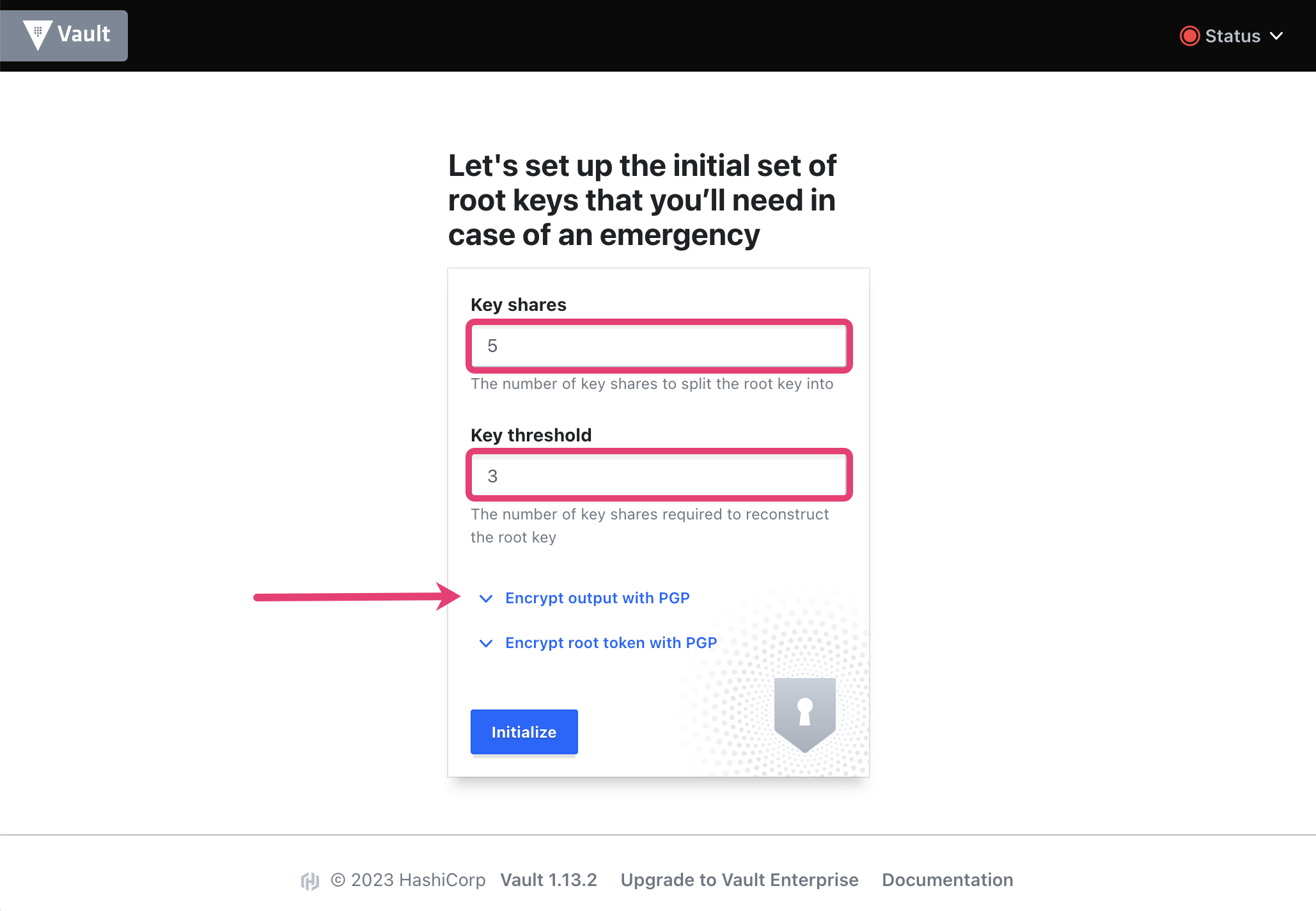Click Upgrade to Vault Enterprise
The height and width of the screenshot is (911, 1316).
tap(739, 880)
